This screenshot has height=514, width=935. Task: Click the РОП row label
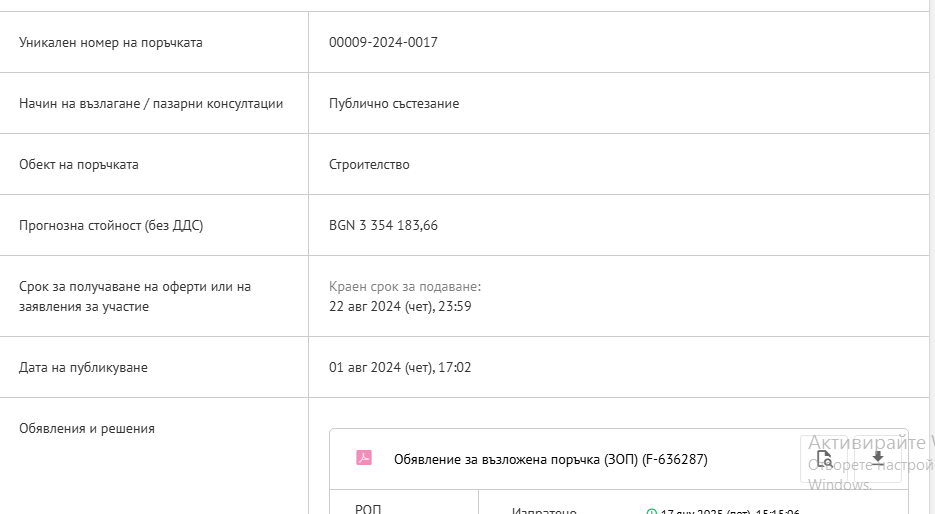(368, 509)
